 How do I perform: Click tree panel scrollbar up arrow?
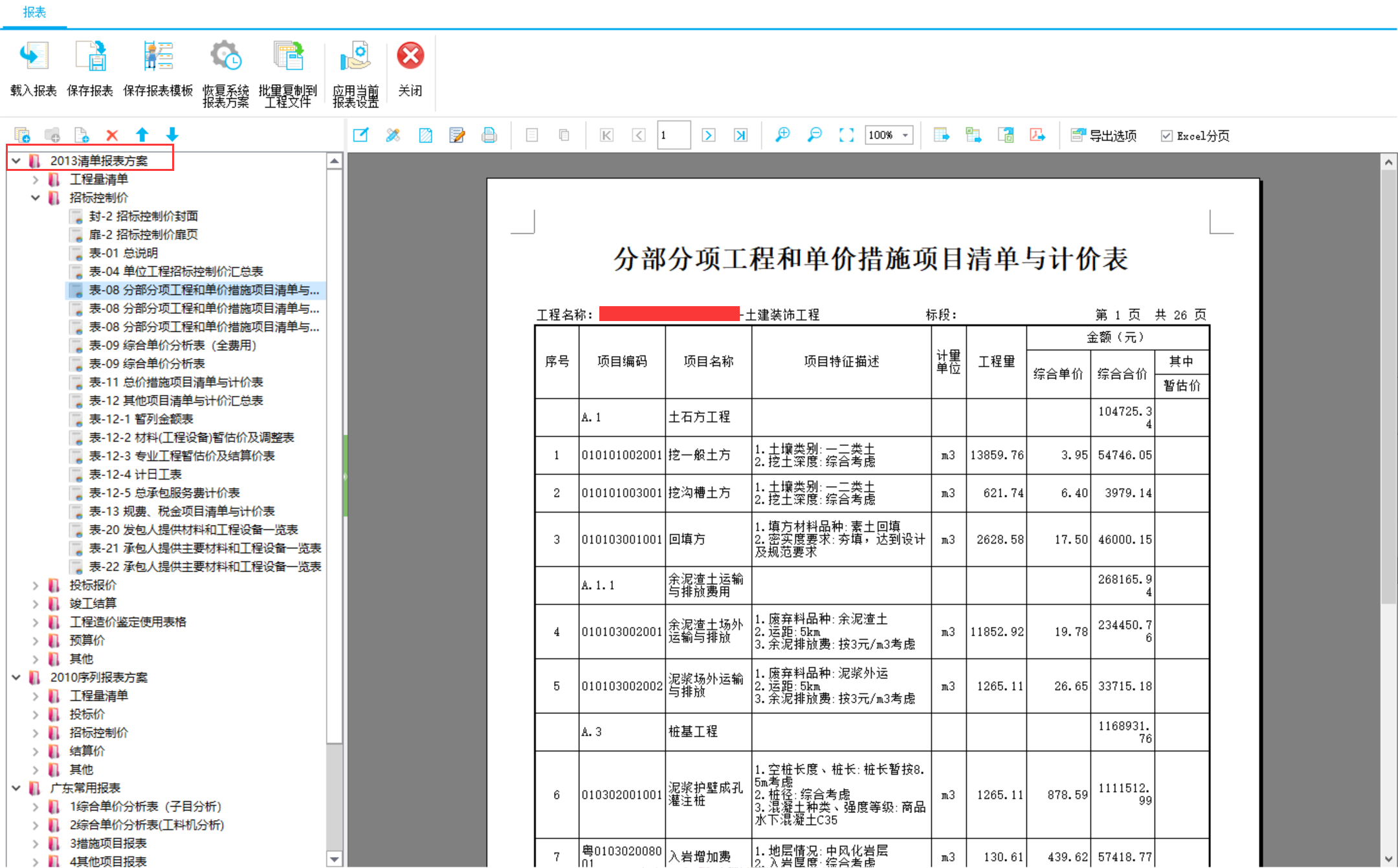[335, 161]
